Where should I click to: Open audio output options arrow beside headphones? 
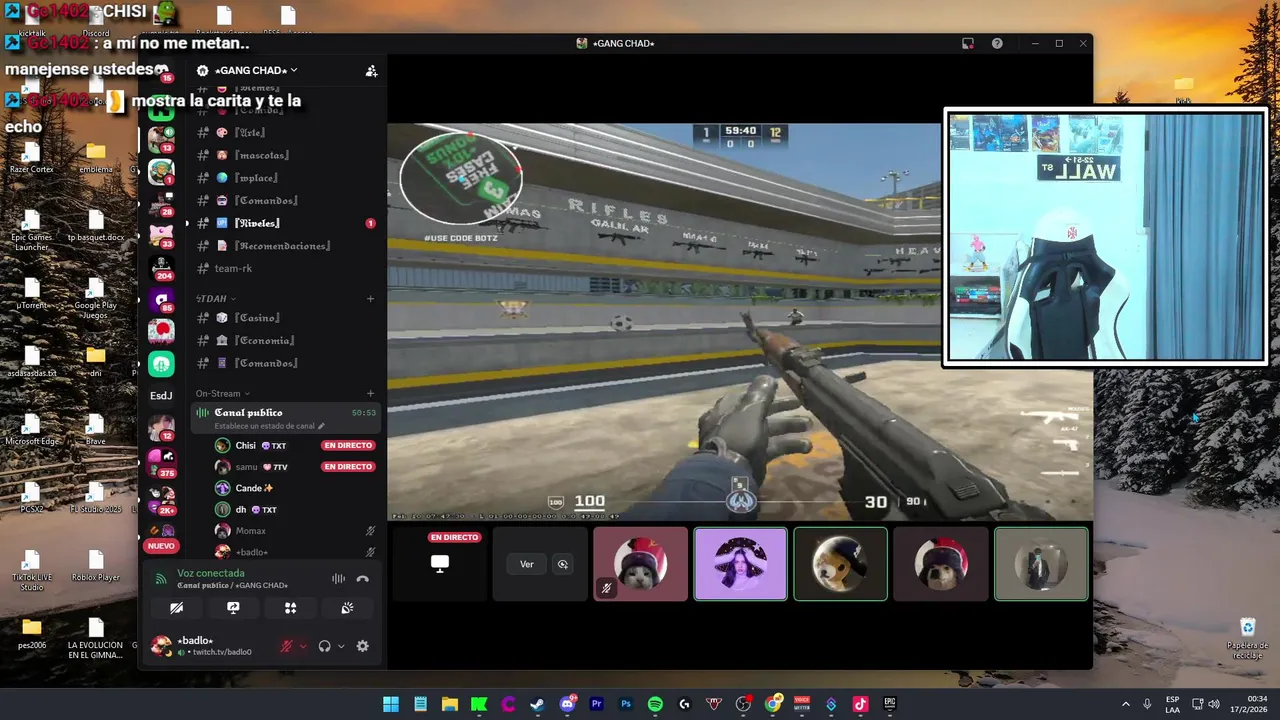coord(341,646)
